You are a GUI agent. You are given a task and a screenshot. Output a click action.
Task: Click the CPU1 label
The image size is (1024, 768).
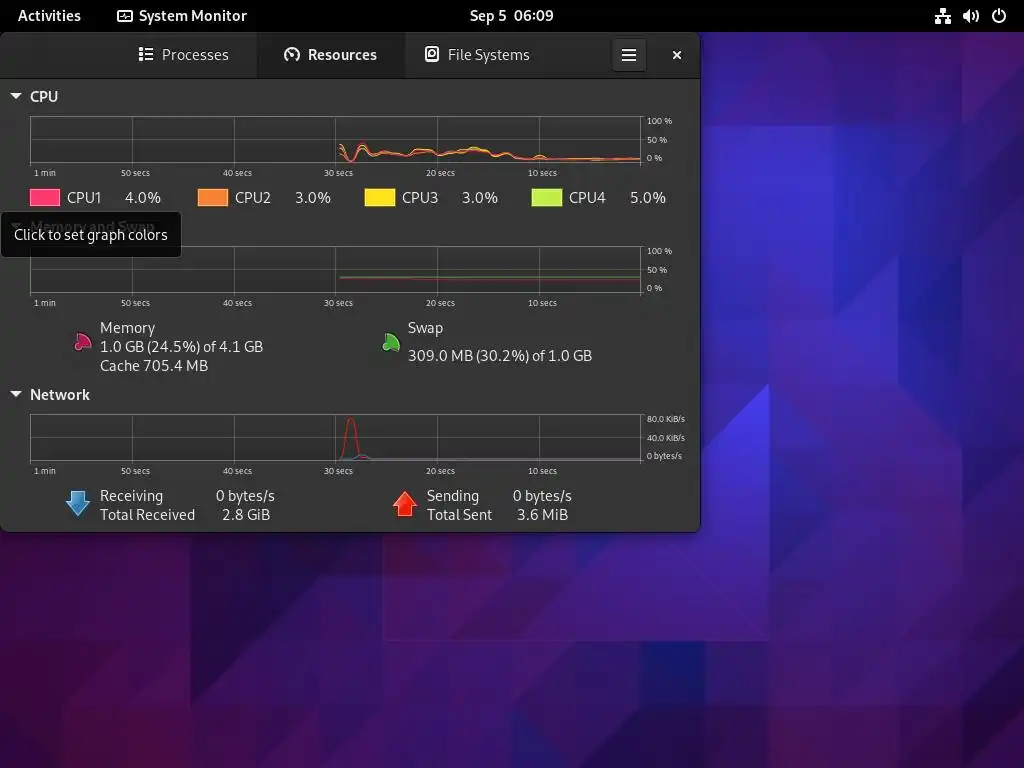84,198
